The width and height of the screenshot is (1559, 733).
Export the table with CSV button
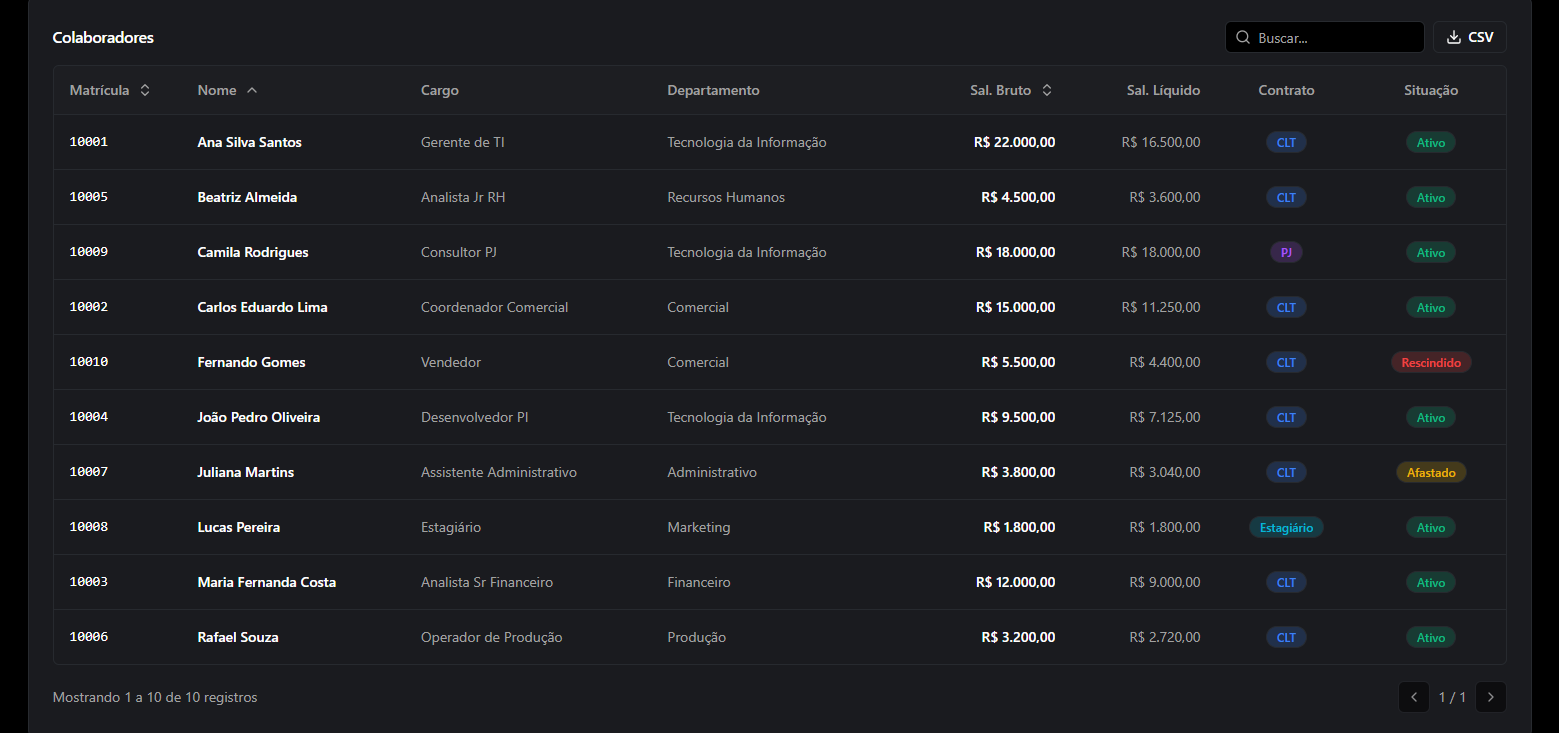tap(1470, 38)
